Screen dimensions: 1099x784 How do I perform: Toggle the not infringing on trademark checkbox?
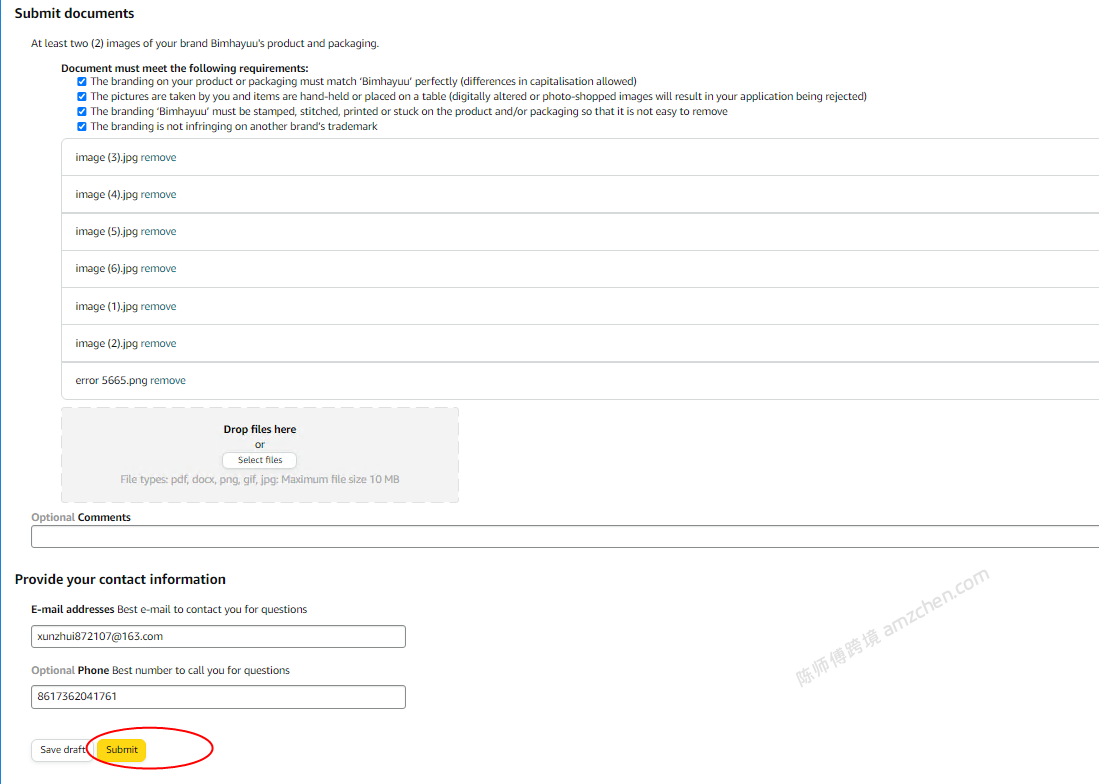click(82, 127)
